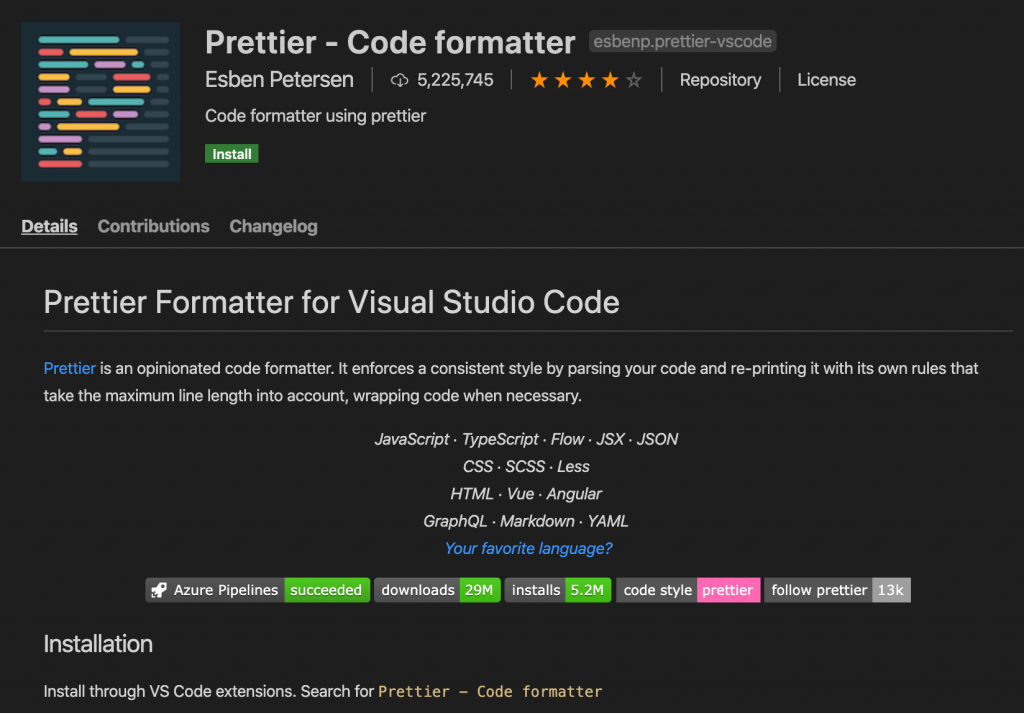Click the Azure Pipelines rocket icon
This screenshot has height=713, width=1024.
[x=159, y=590]
